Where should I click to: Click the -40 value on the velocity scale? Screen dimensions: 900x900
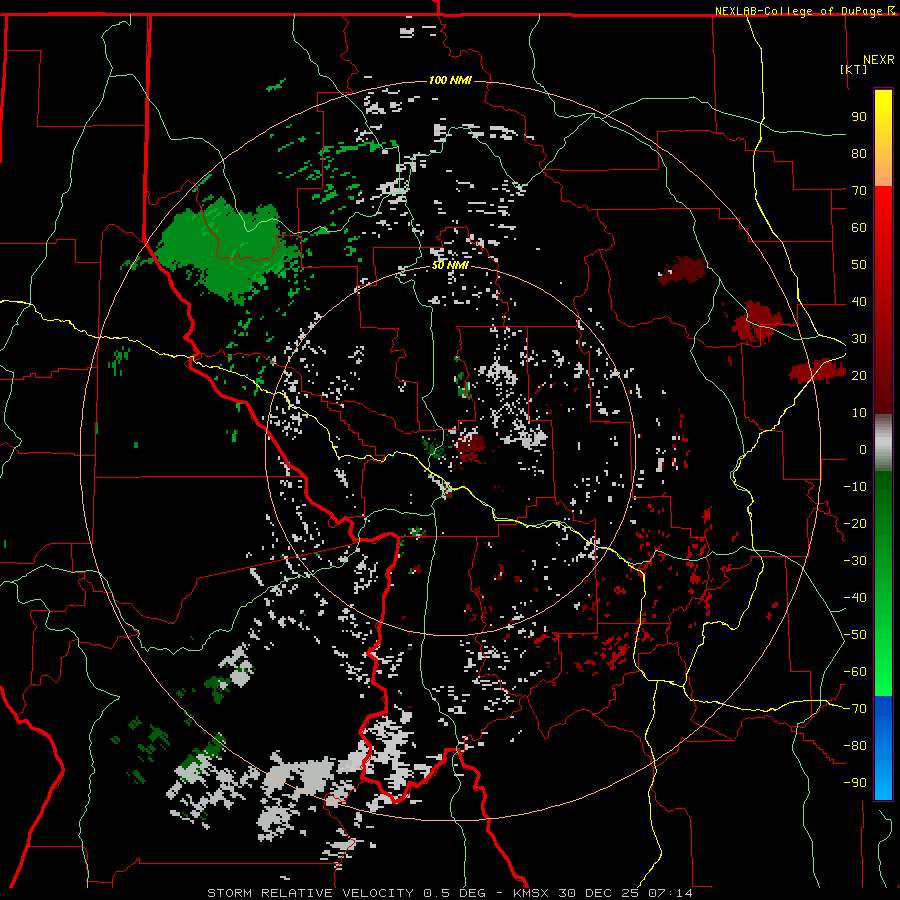pyautogui.click(x=855, y=598)
